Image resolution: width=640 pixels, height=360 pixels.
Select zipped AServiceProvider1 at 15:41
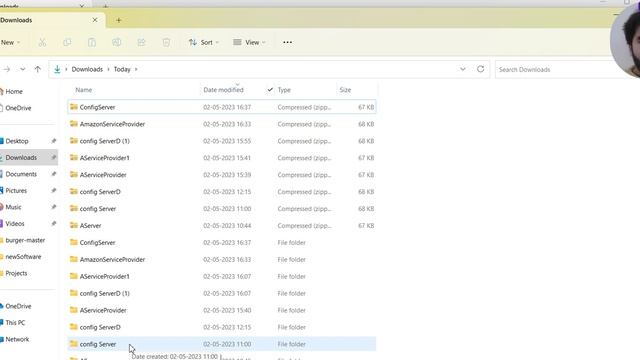(222, 158)
